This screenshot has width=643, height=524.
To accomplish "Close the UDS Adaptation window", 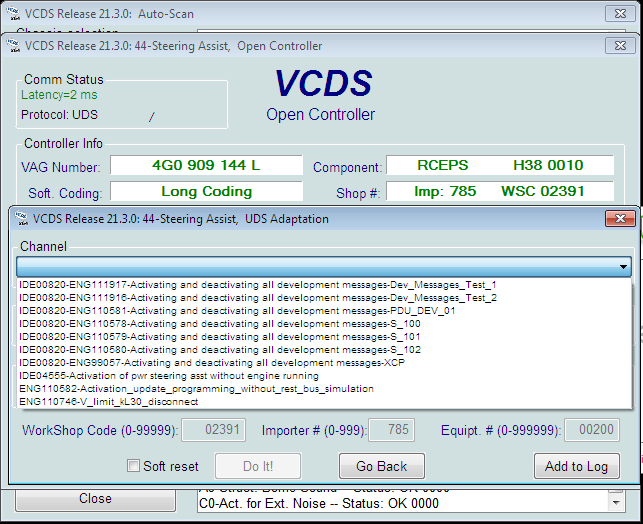I will [x=620, y=219].
